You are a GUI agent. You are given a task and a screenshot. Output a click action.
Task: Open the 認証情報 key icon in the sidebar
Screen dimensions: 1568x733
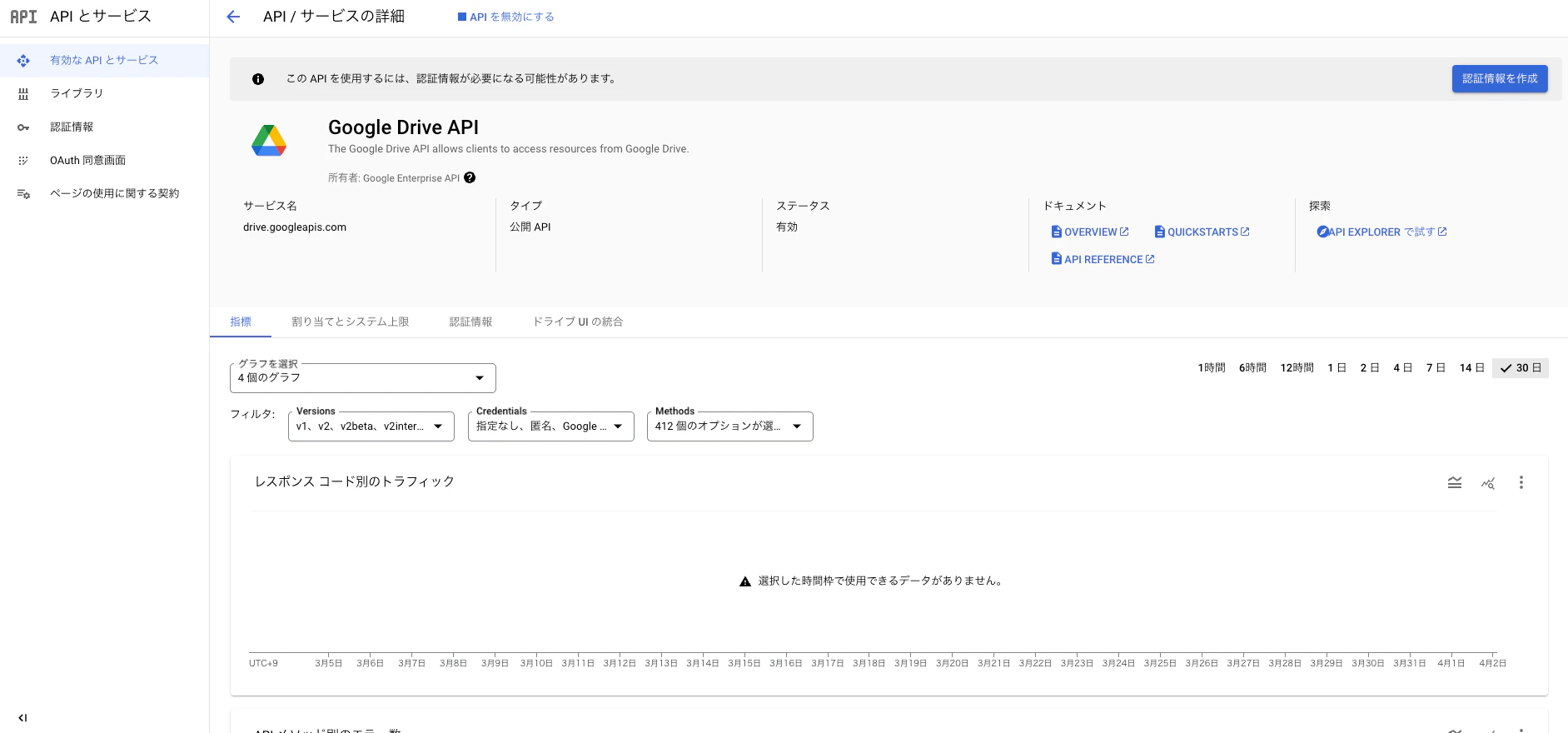click(x=23, y=127)
